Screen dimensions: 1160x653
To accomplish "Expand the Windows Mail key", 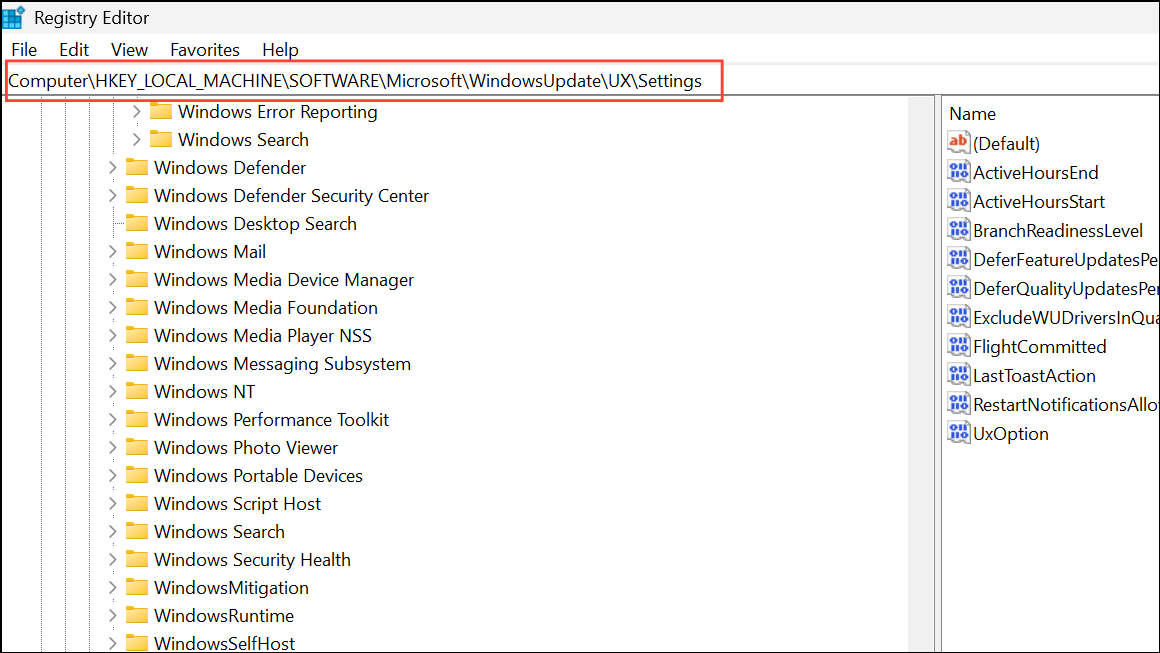I will tap(112, 252).
